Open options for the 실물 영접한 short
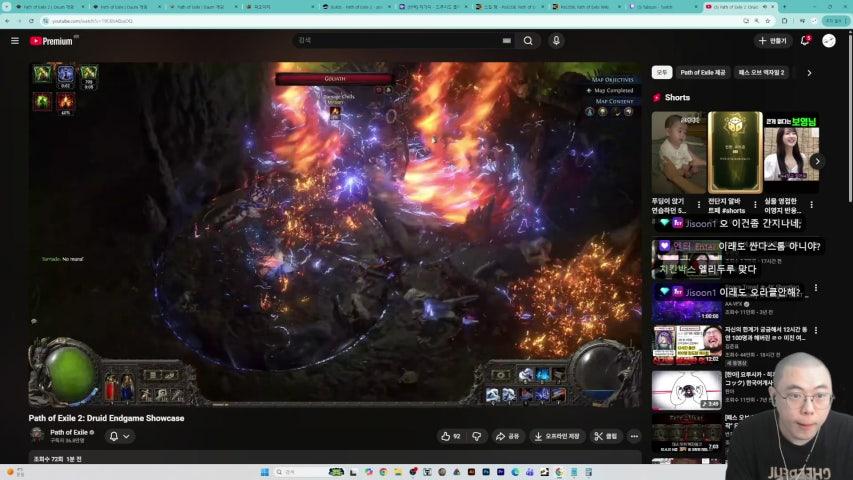Screen dimensions: 853x480 pos(811,205)
